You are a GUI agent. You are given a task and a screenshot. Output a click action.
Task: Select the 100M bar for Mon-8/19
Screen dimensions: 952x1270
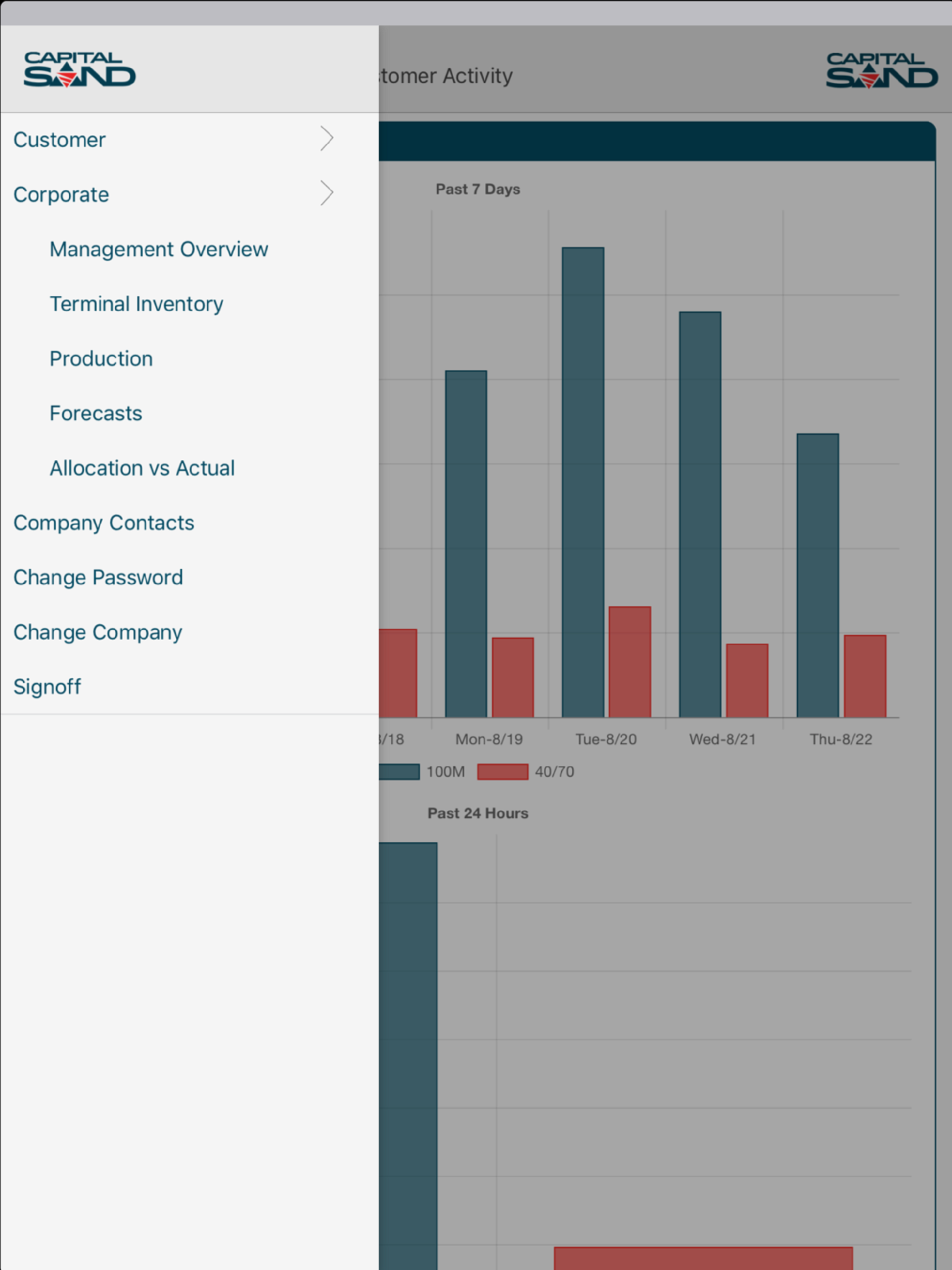pos(466,544)
